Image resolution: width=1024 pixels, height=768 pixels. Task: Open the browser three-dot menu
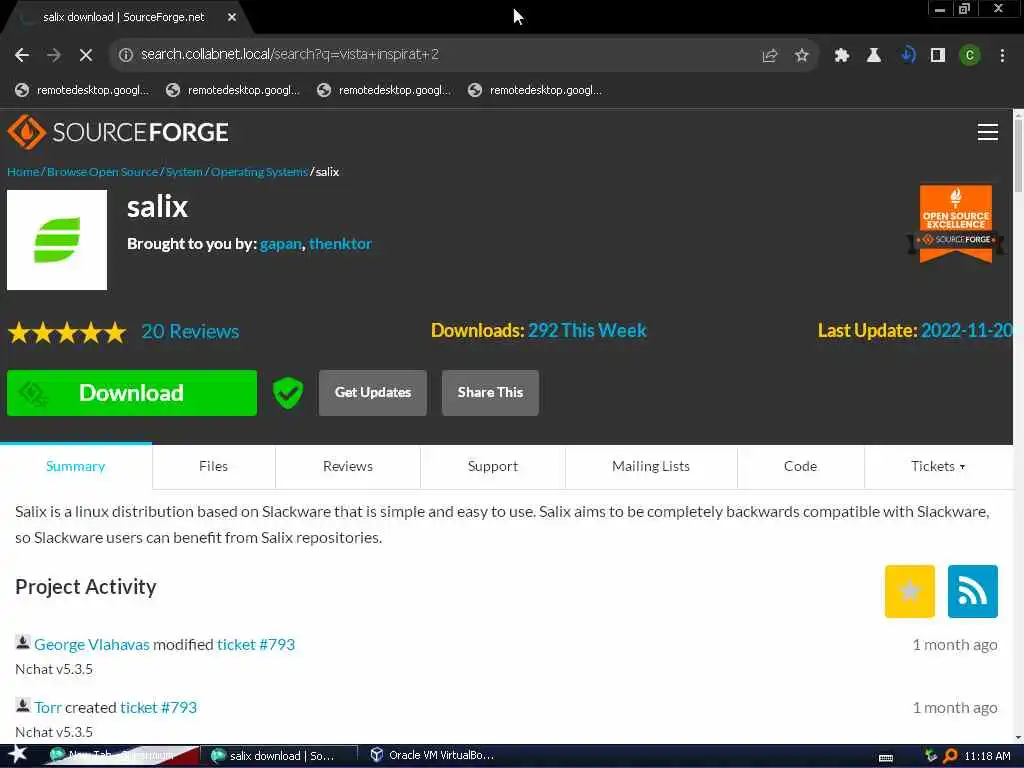(x=1002, y=56)
